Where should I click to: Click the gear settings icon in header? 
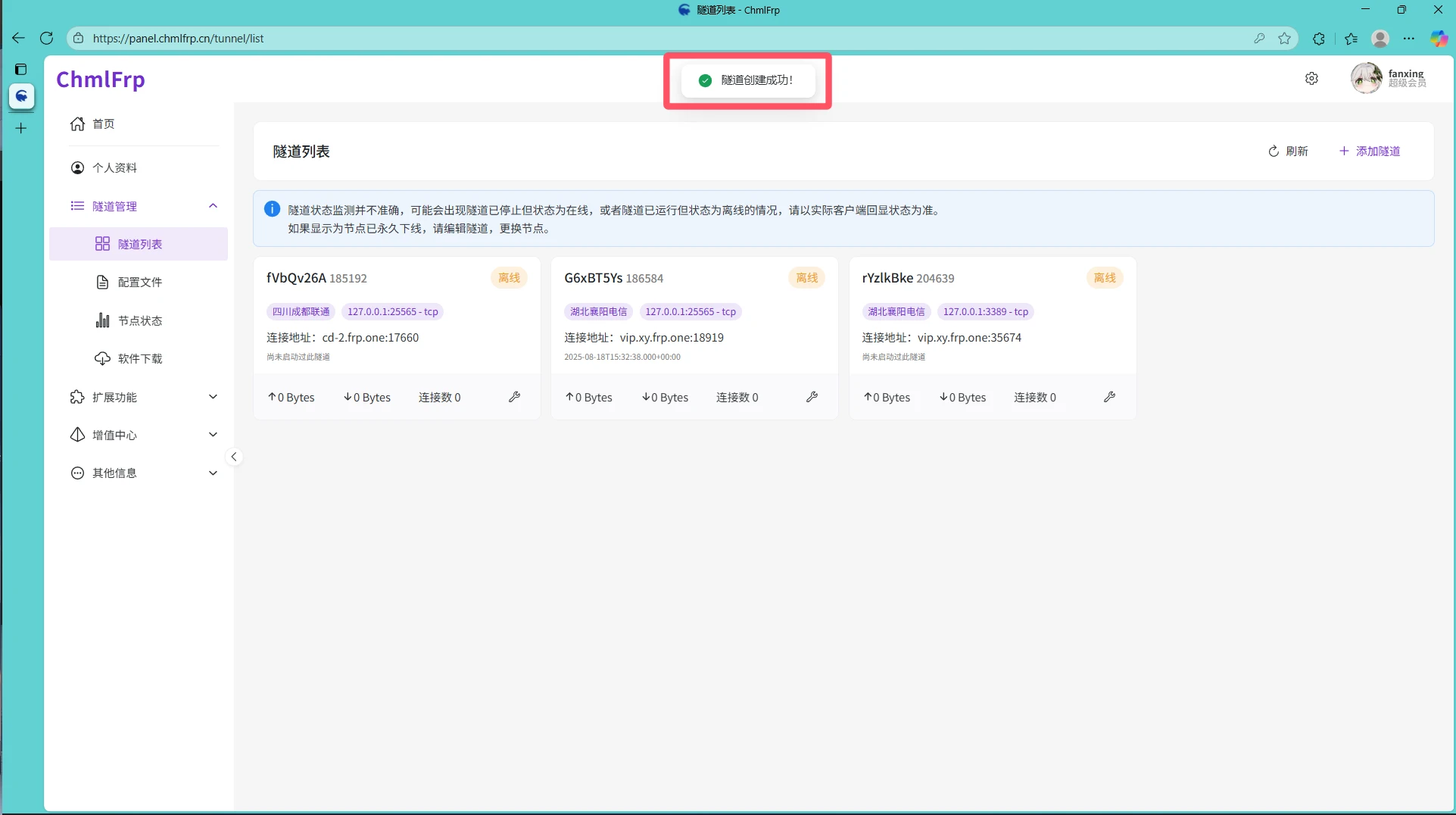point(1311,79)
